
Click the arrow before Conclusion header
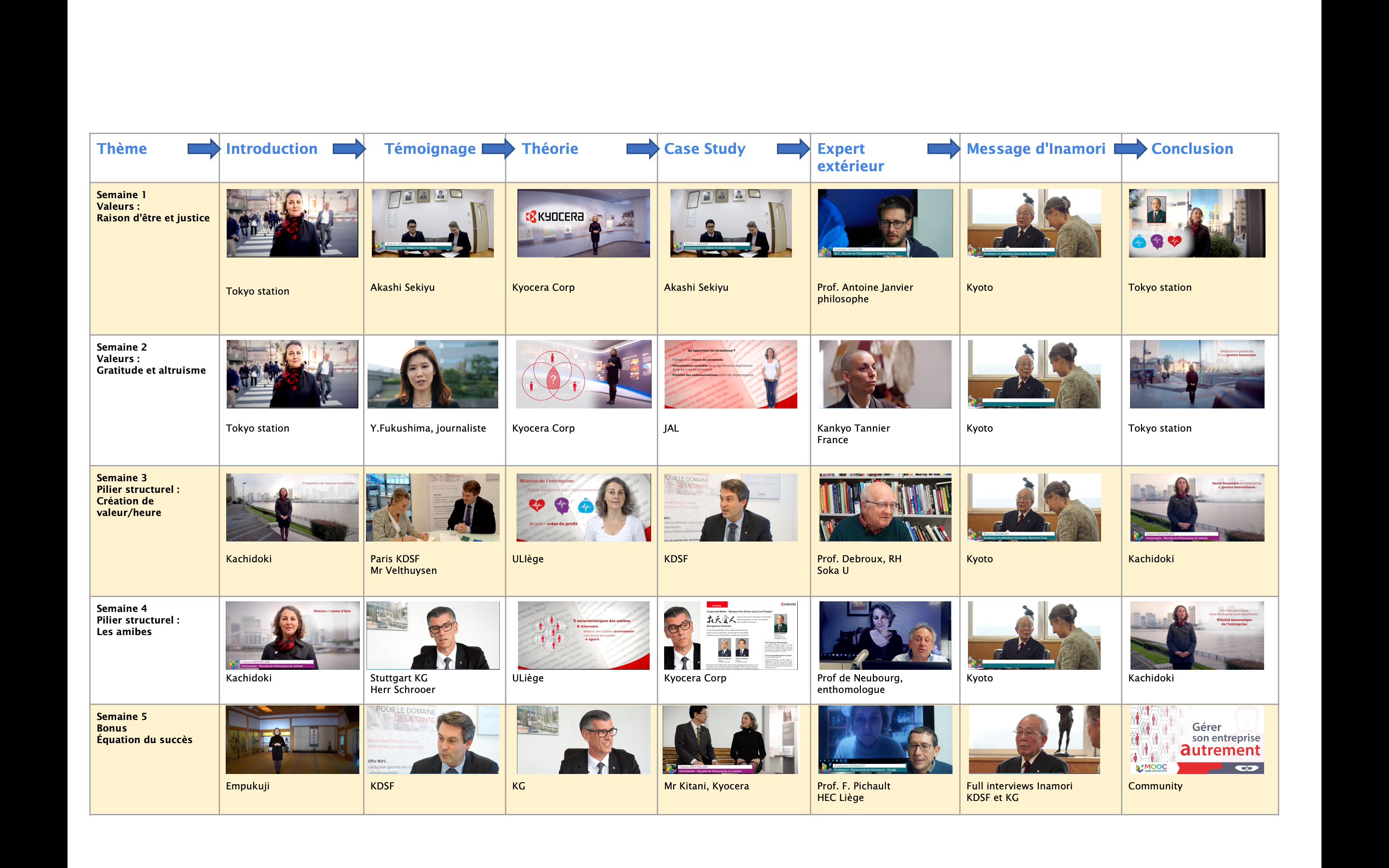tap(1130, 149)
